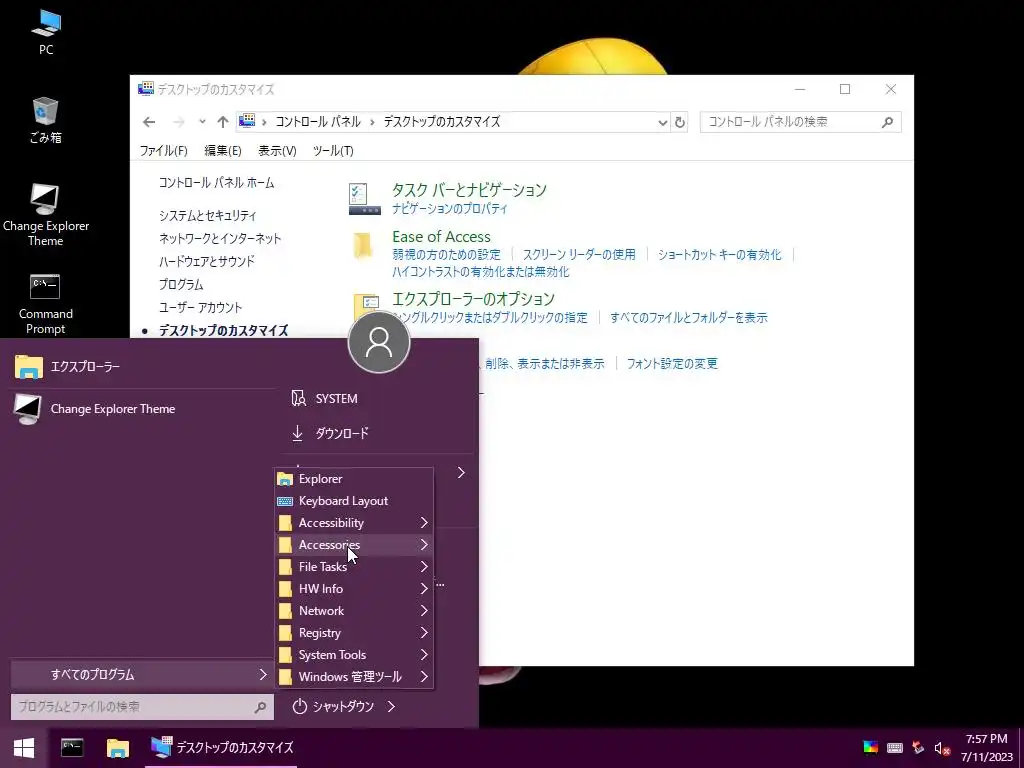
Task: Open the PC desktop icon
Action: pyautogui.click(x=46, y=32)
